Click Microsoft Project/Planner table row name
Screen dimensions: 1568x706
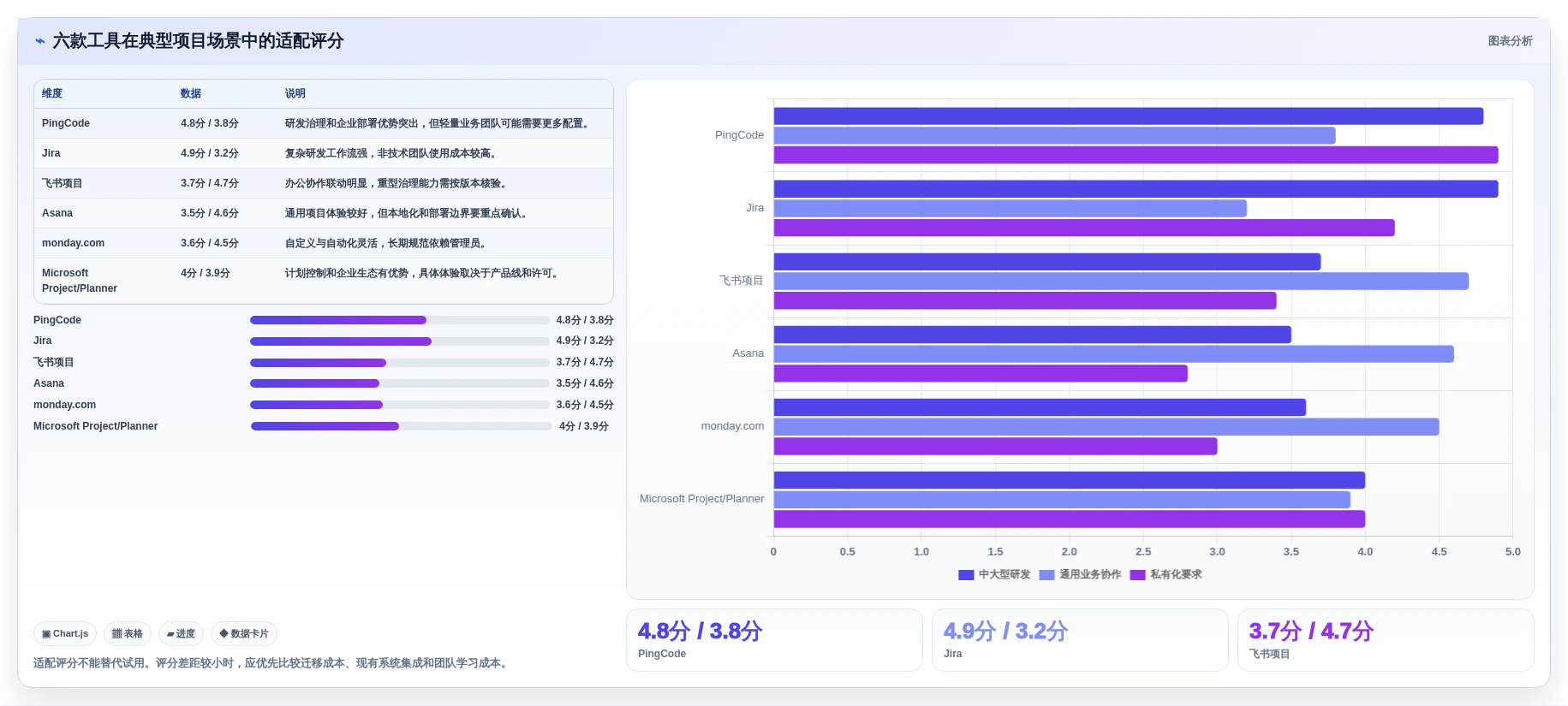click(80, 281)
